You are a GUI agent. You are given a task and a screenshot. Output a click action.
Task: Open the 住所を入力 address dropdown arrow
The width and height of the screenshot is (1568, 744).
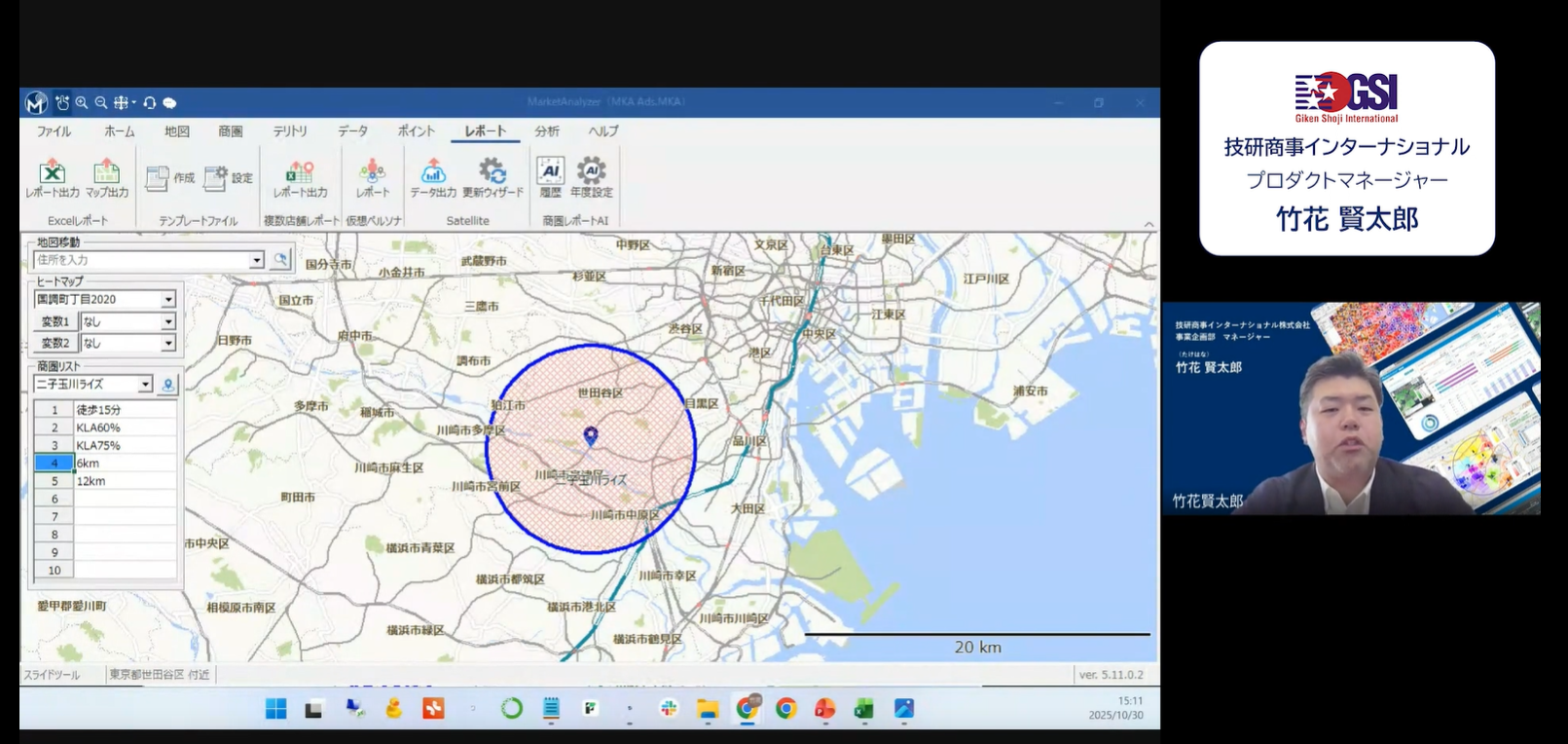pos(256,260)
